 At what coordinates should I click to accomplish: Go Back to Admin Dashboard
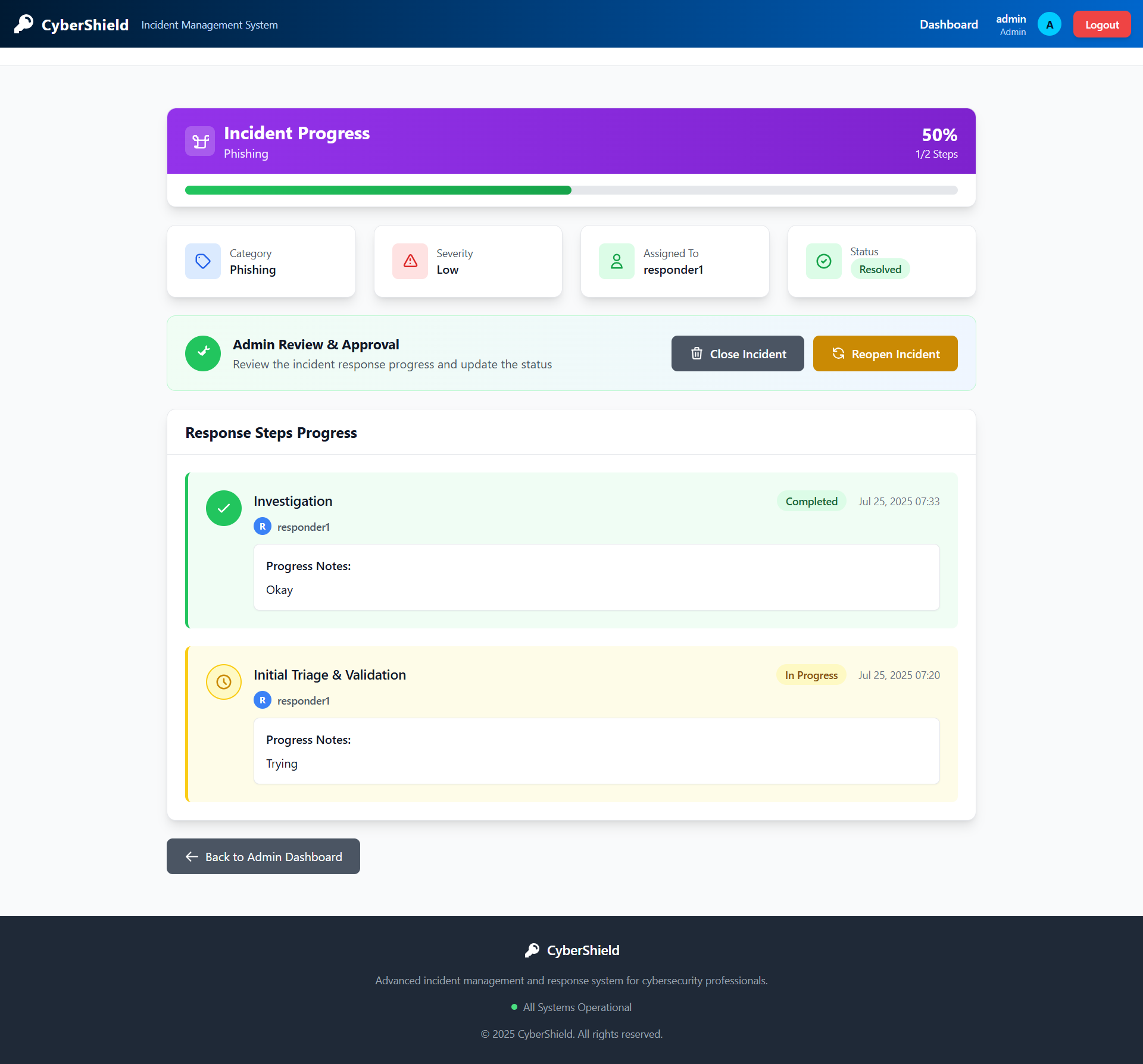click(x=263, y=856)
